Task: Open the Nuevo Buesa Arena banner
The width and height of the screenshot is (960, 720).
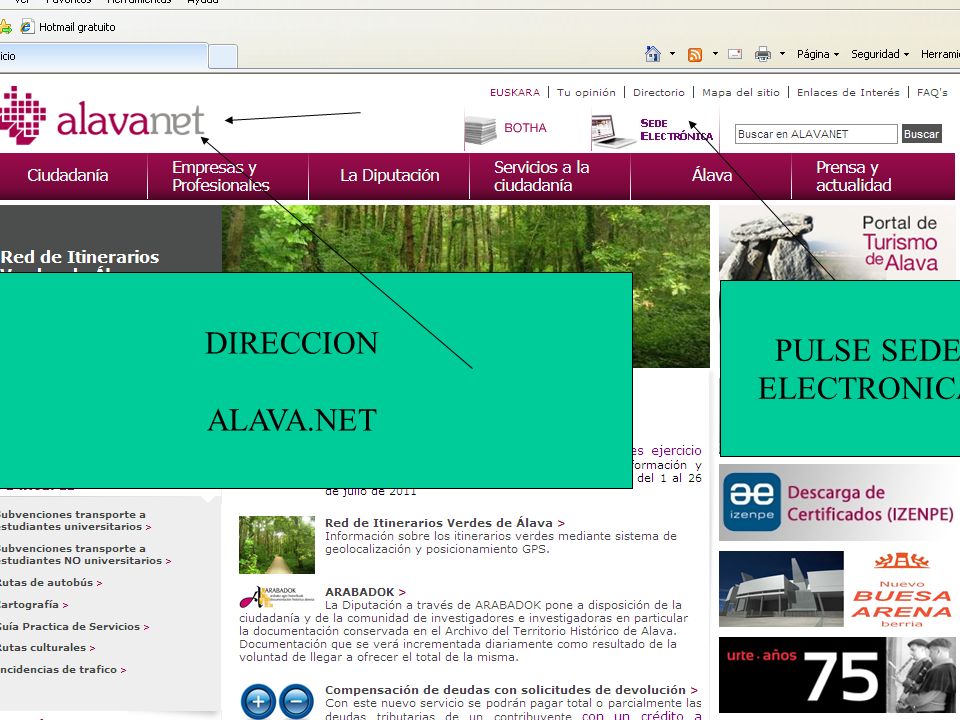Action: point(837,589)
